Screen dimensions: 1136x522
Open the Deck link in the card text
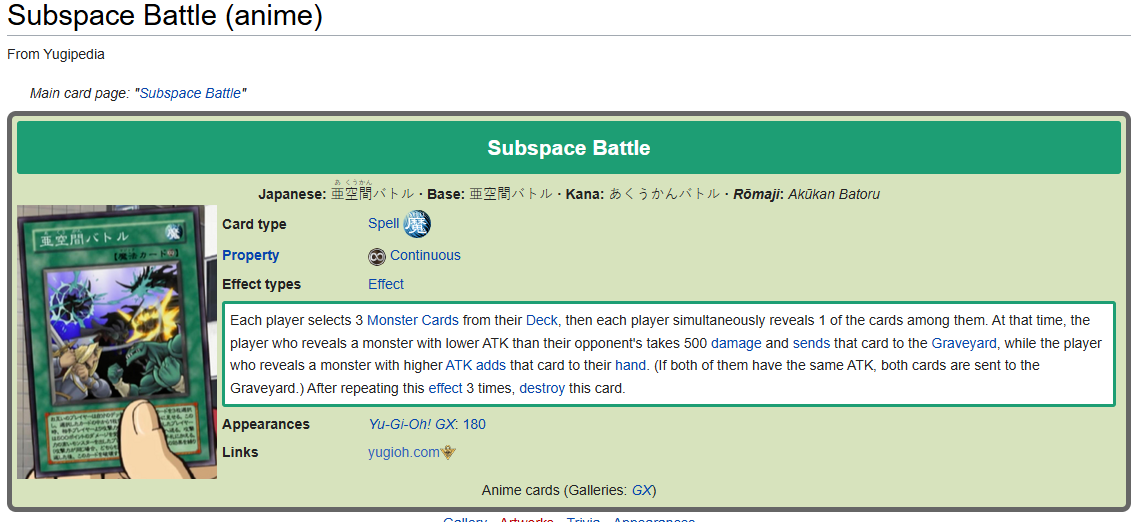[541, 320]
